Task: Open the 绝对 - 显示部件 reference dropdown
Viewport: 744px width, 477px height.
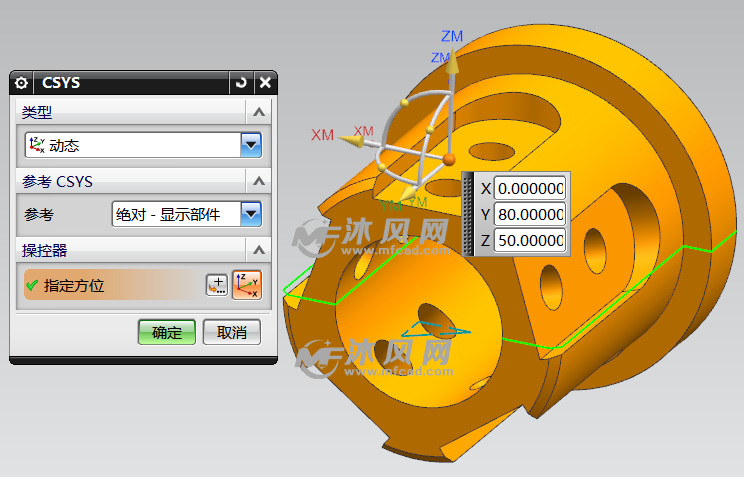Action: (x=251, y=214)
